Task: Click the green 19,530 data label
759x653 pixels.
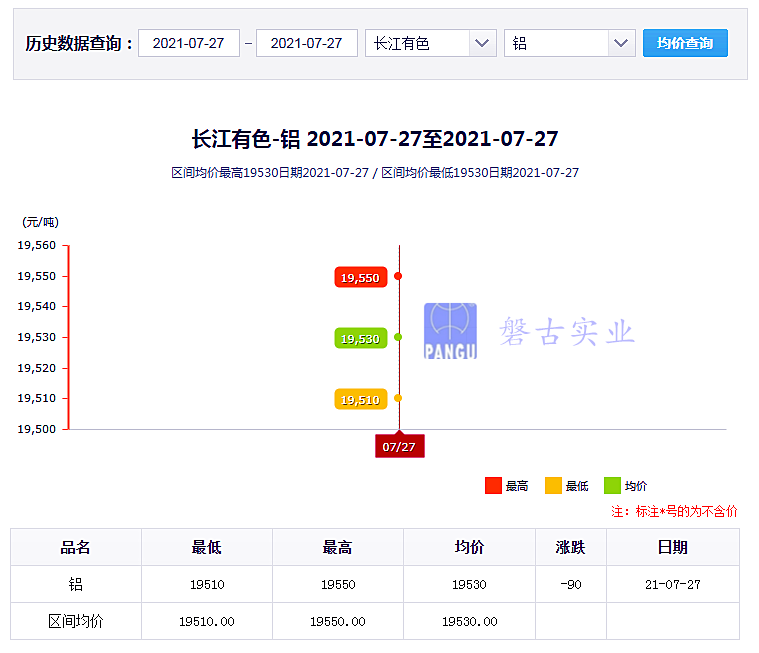Action: pyautogui.click(x=360, y=339)
